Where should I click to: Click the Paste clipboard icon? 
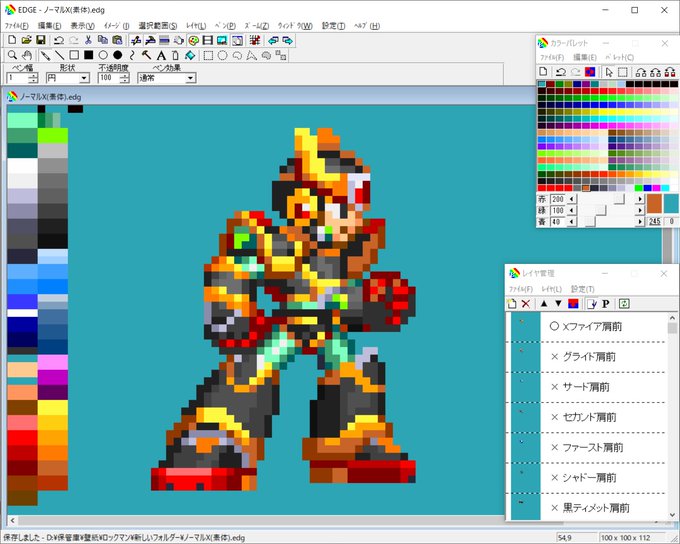tap(117, 40)
